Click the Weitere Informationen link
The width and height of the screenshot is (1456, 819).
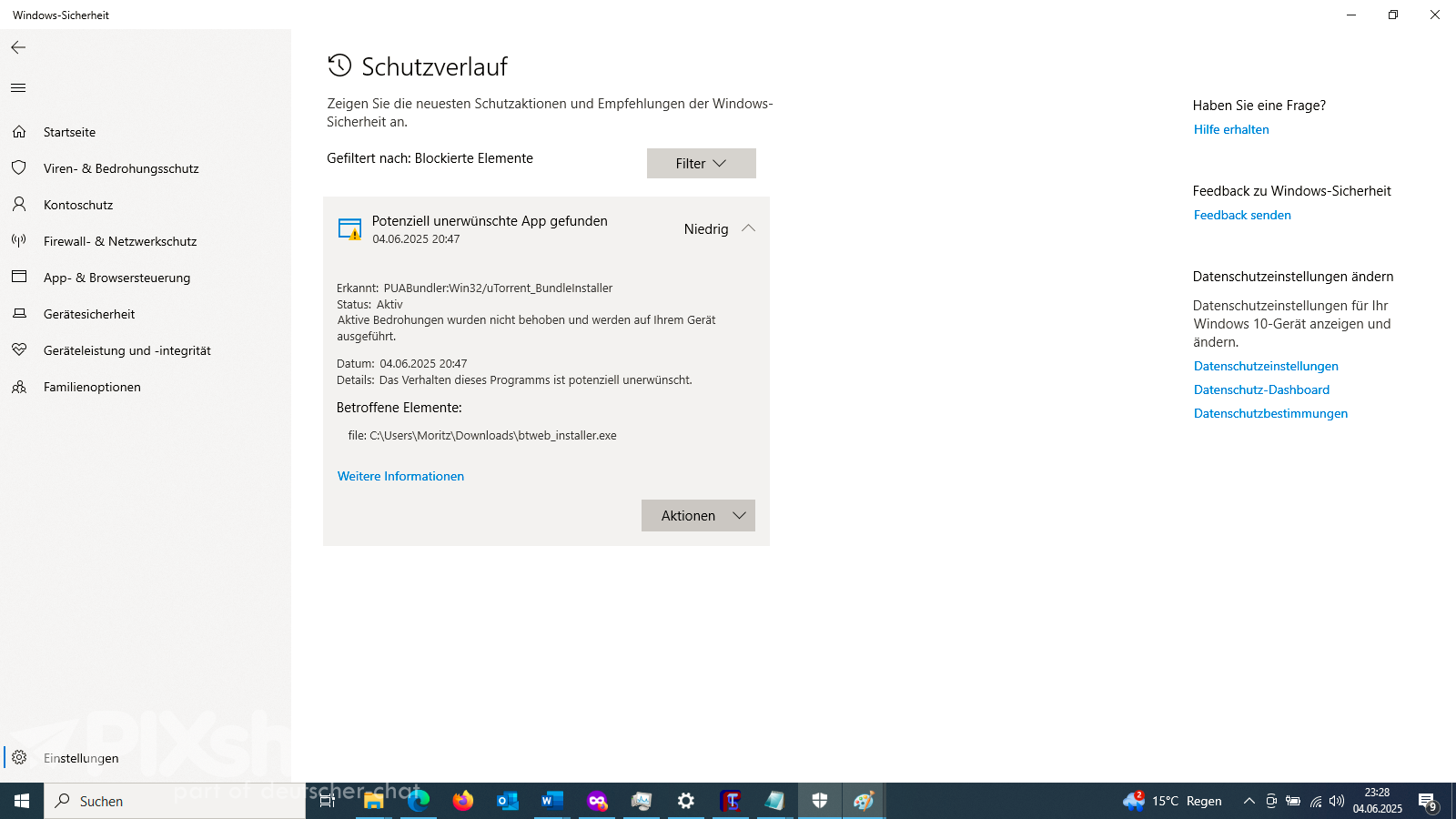click(x=400, y=476)
